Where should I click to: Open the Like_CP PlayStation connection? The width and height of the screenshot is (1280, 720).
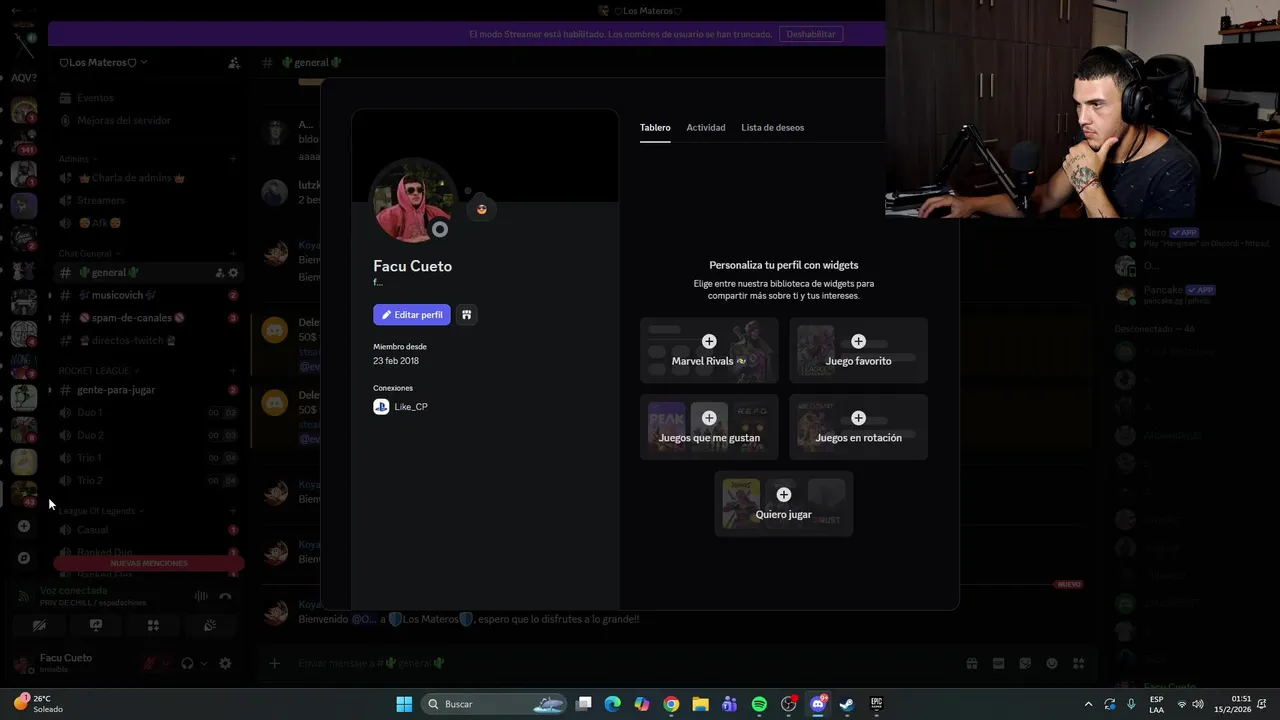[400, 407]
